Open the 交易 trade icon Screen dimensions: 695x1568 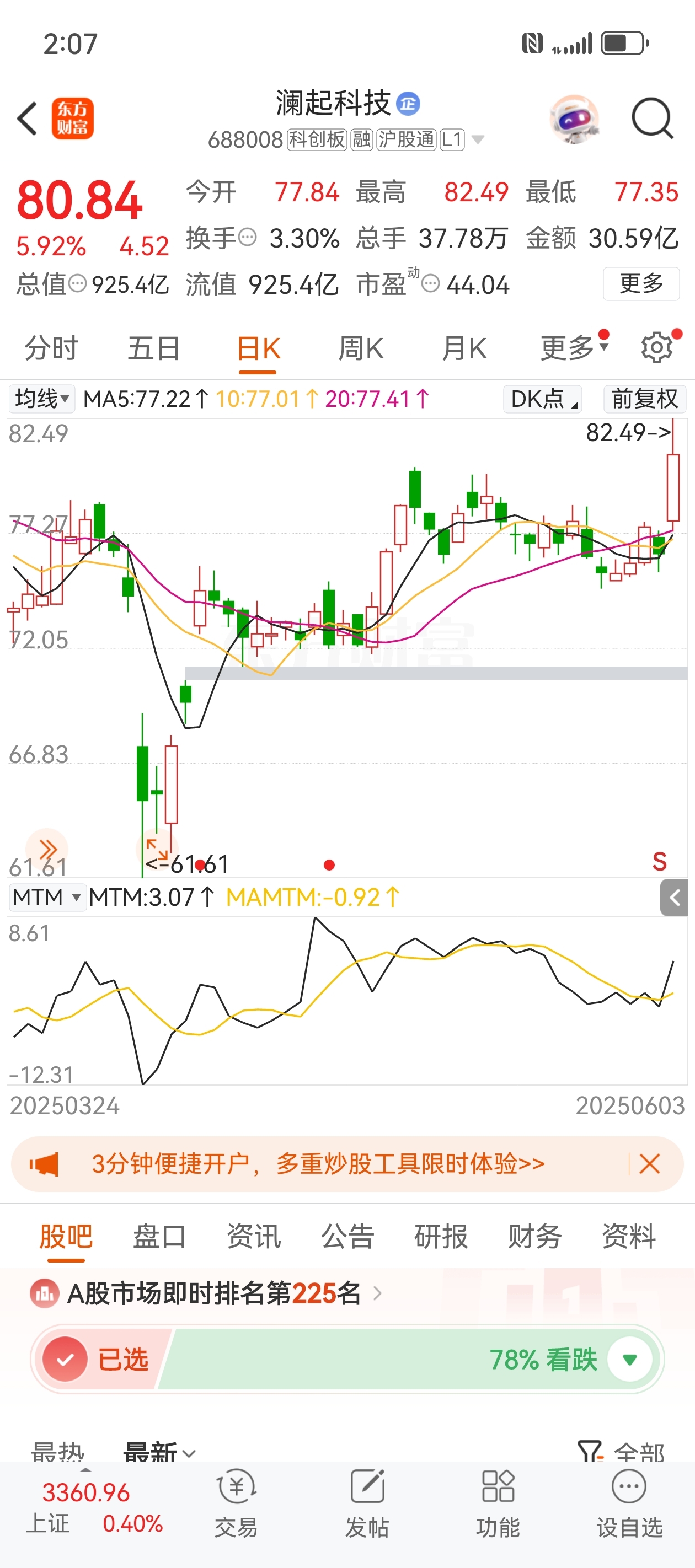(x=236, y=1503)
